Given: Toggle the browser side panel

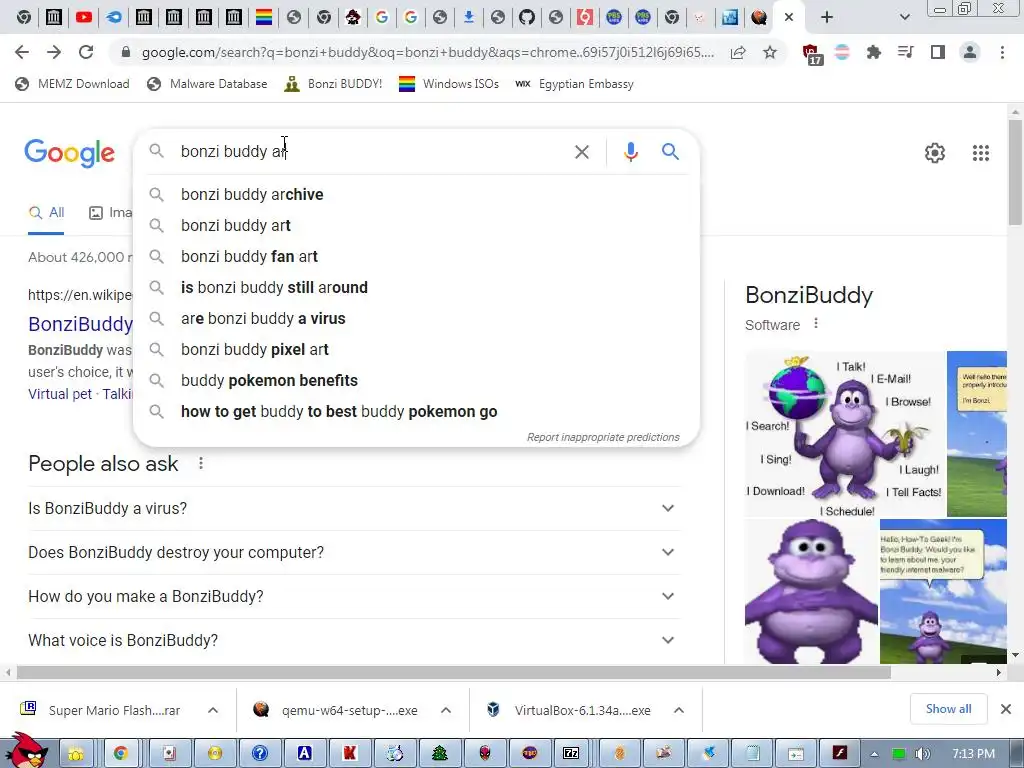Looking at the screenshot, I should pos(937,52).
